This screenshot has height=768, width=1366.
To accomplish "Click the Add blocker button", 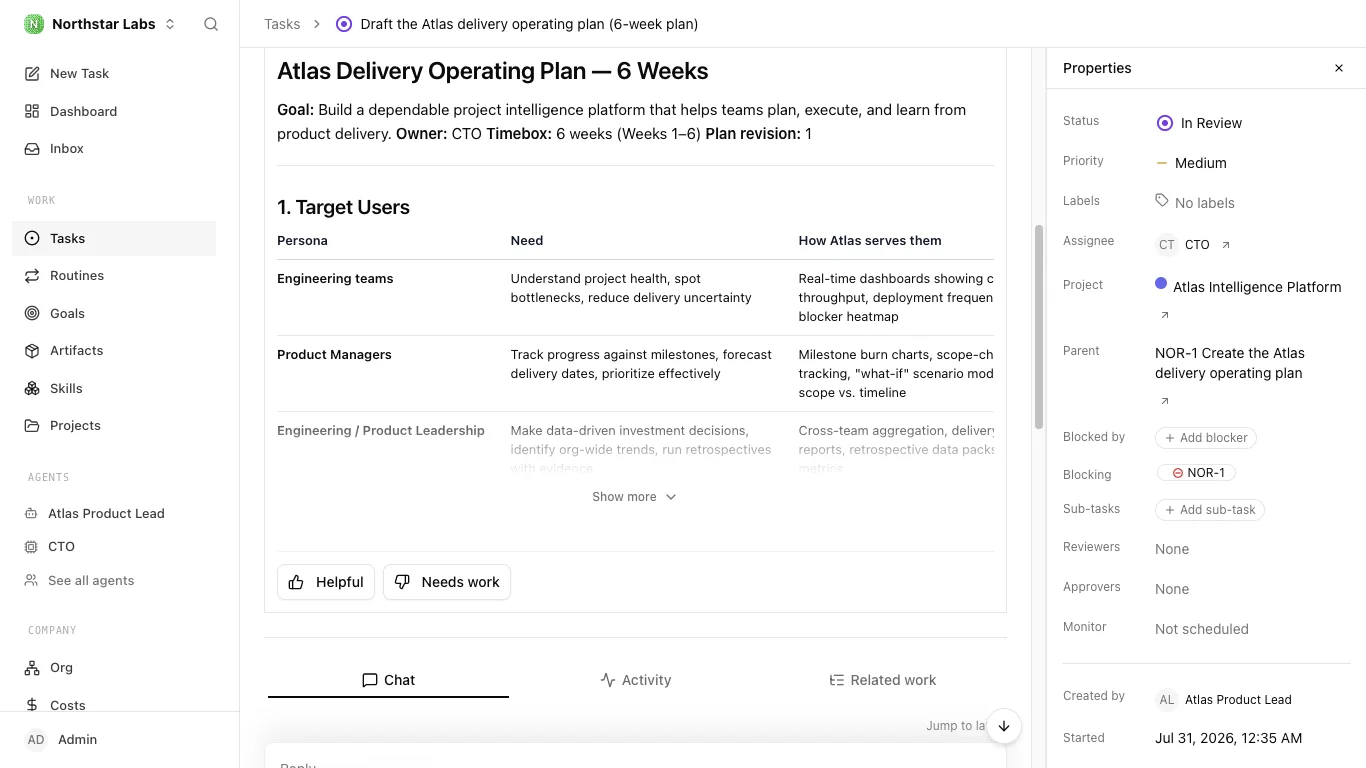I will 1205,438.
